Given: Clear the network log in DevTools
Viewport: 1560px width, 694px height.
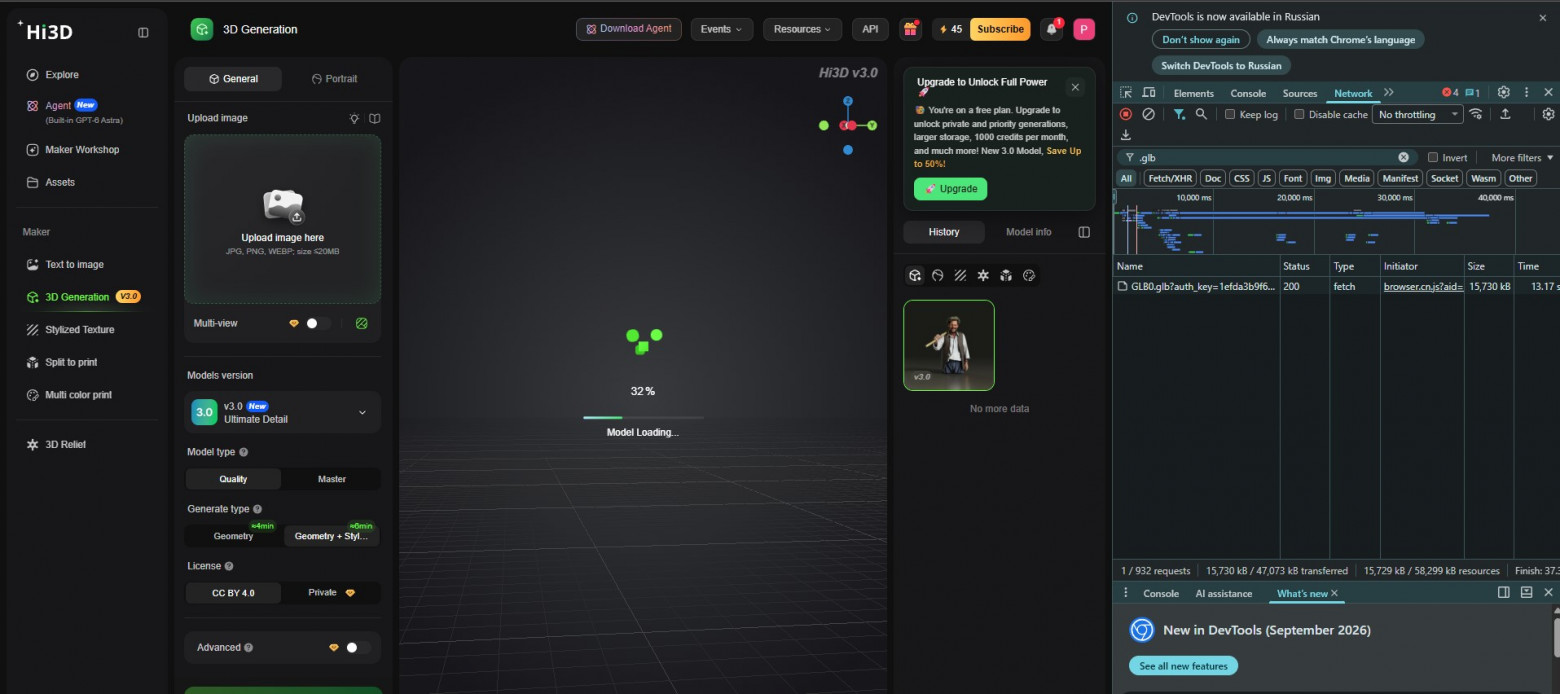Looking at the screenshot, I should (x=1148, y=114).
